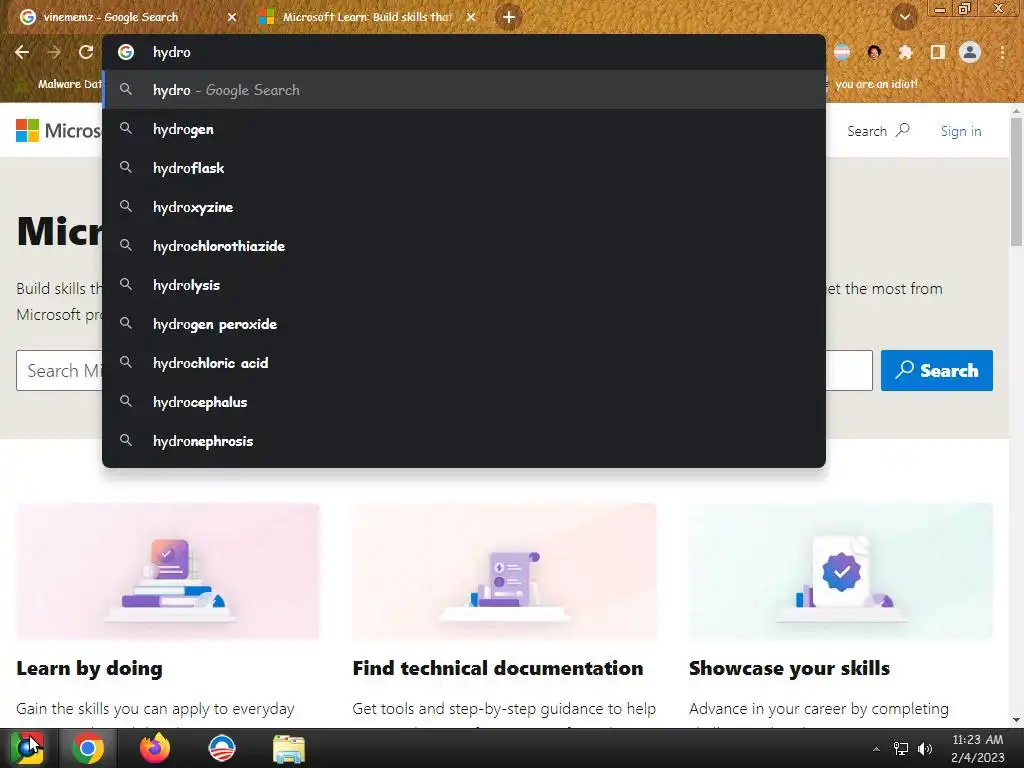Screen dimensions: 1024x768
Task: Click the Learn by doing heading
Action: click(x=89, y=668)
